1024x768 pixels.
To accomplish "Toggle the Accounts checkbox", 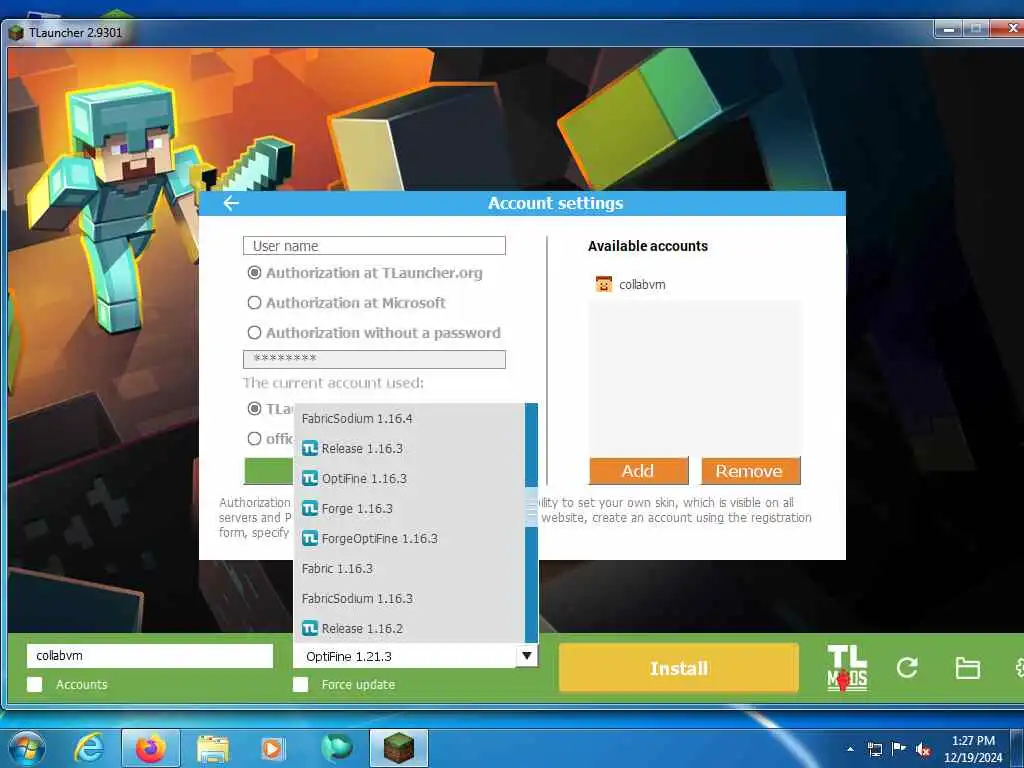I will coord(35,684).
